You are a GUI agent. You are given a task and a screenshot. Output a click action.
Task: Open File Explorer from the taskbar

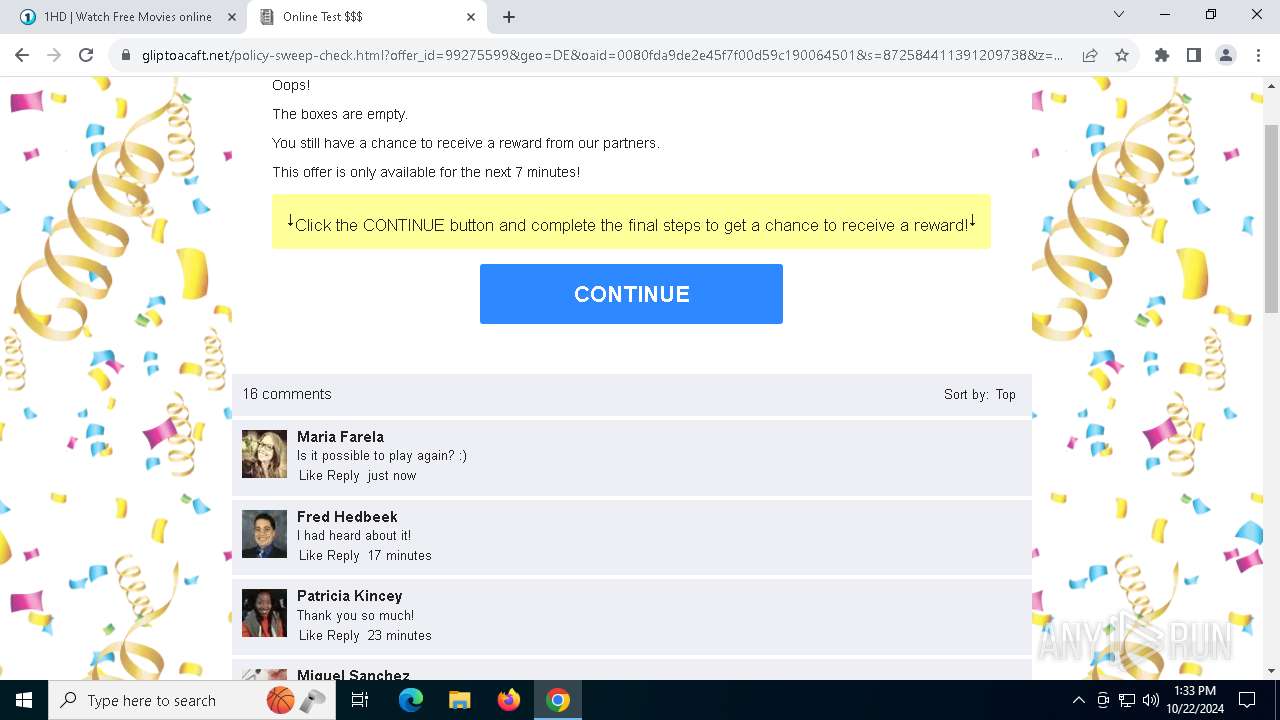(x=460, y=700)
